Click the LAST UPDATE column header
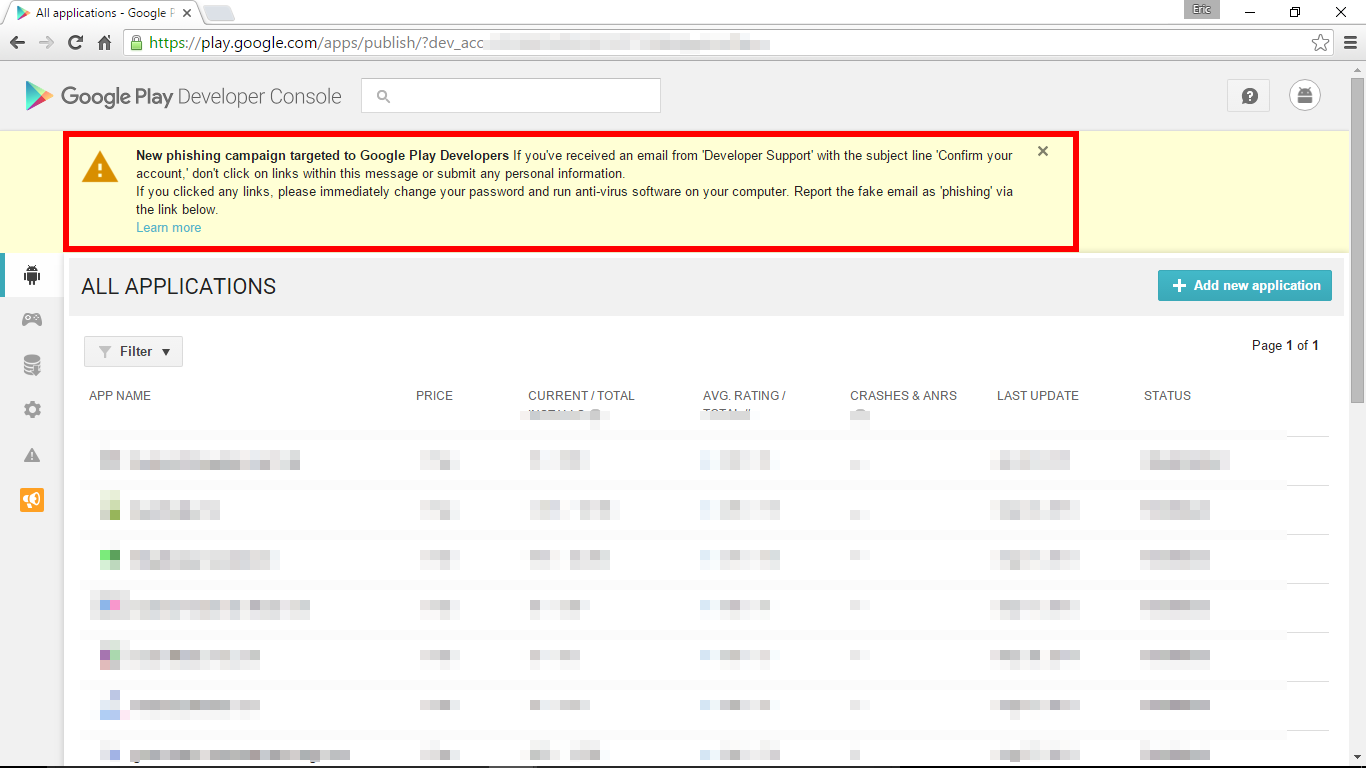Viewport: 1366px width, 768px height. (1038, 396)
